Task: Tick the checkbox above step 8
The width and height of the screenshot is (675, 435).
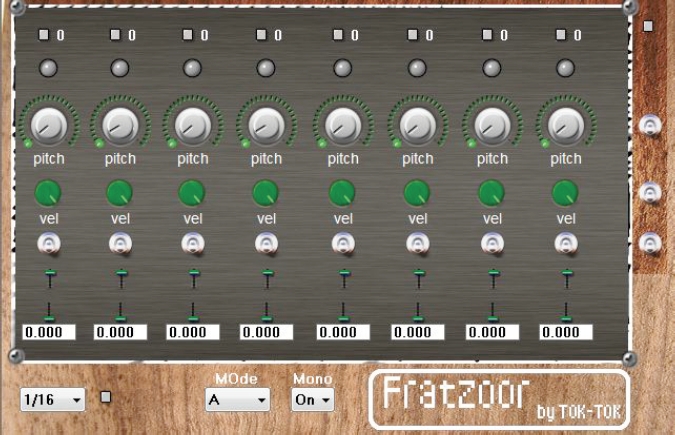Action: coord(561,34)
